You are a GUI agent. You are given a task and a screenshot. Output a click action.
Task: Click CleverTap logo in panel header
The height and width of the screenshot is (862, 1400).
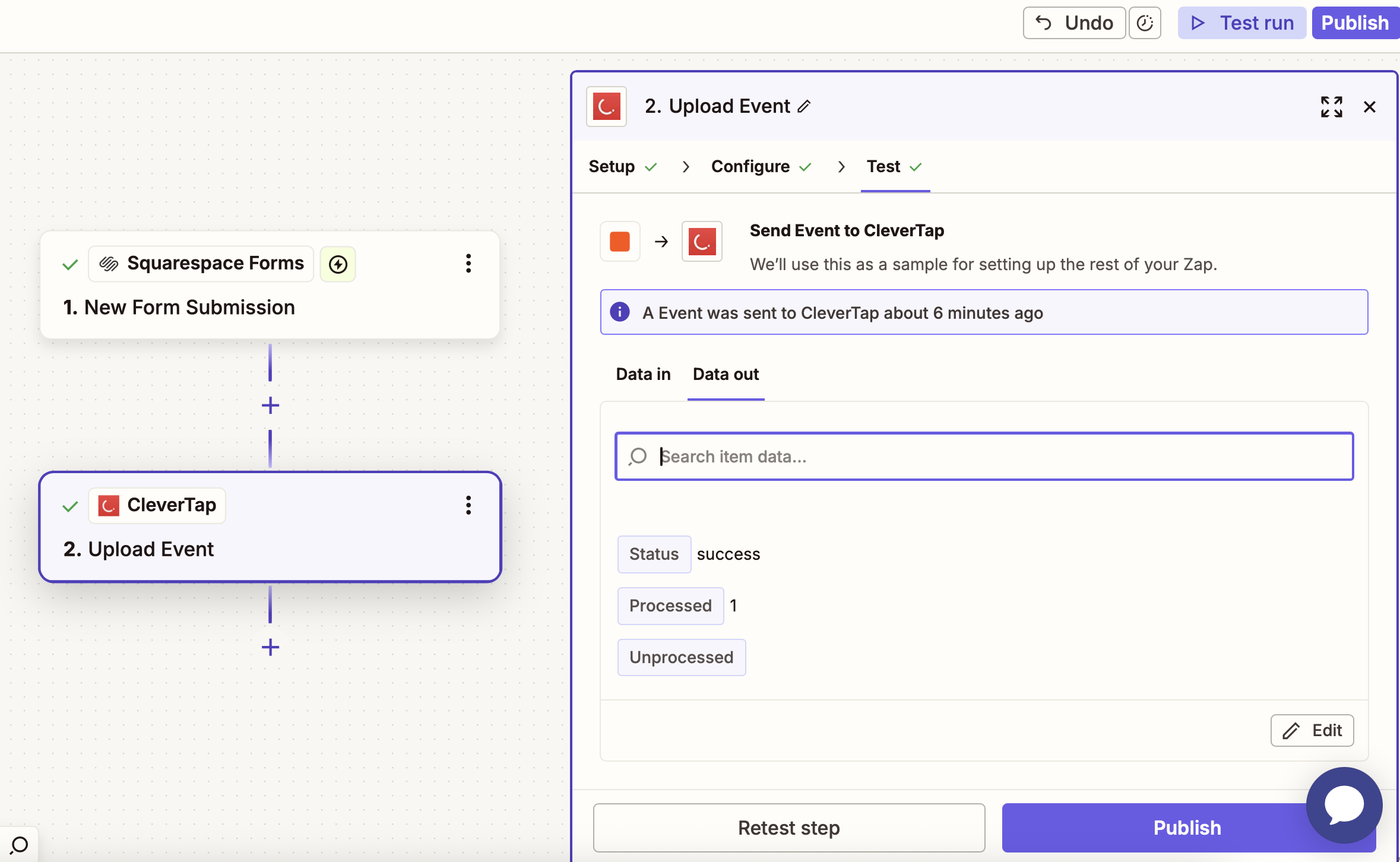click(606, 107)
